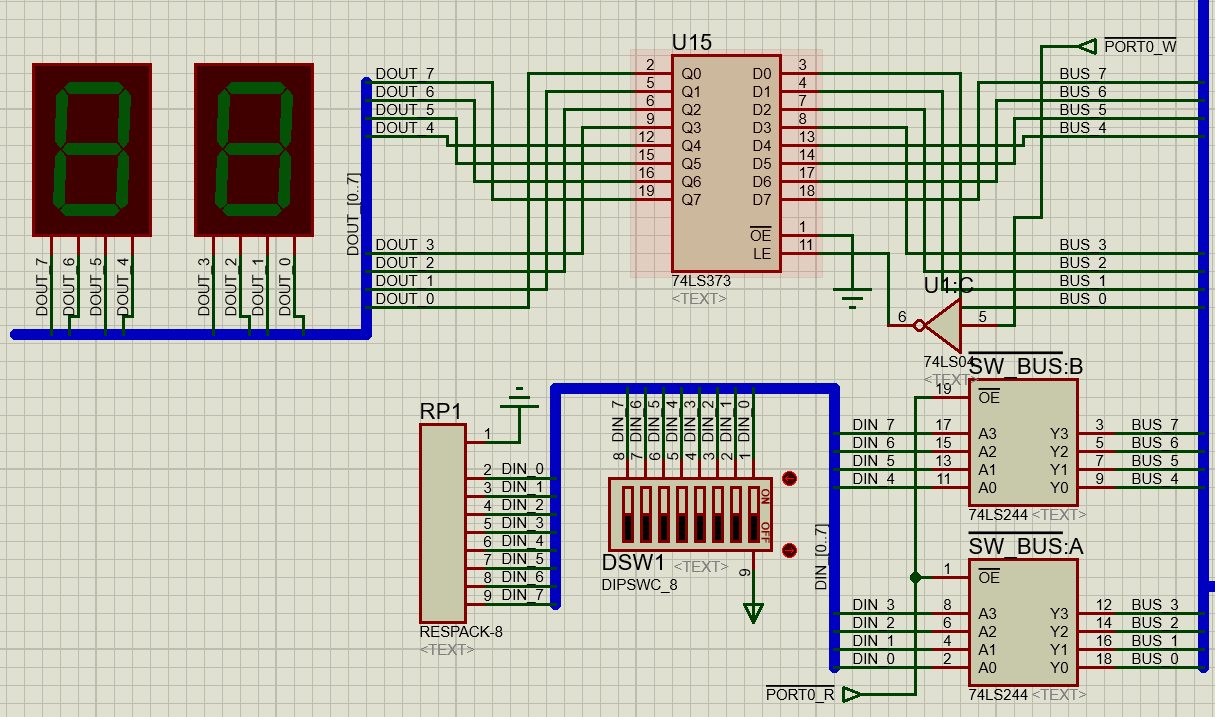Click the DIPSWC_8 value text
The image size is (1215, 717).
[x=639, y=584]
